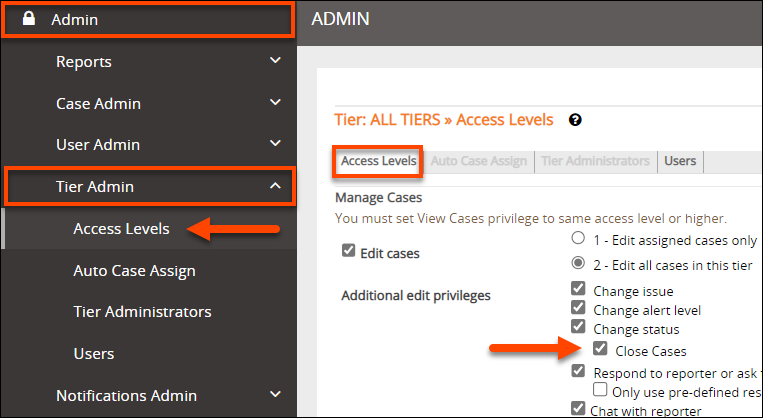Image resolution: width=763 pixels, height=418 pixels.
Task: Click the Admin lock icon
Action: click(31, 20)
